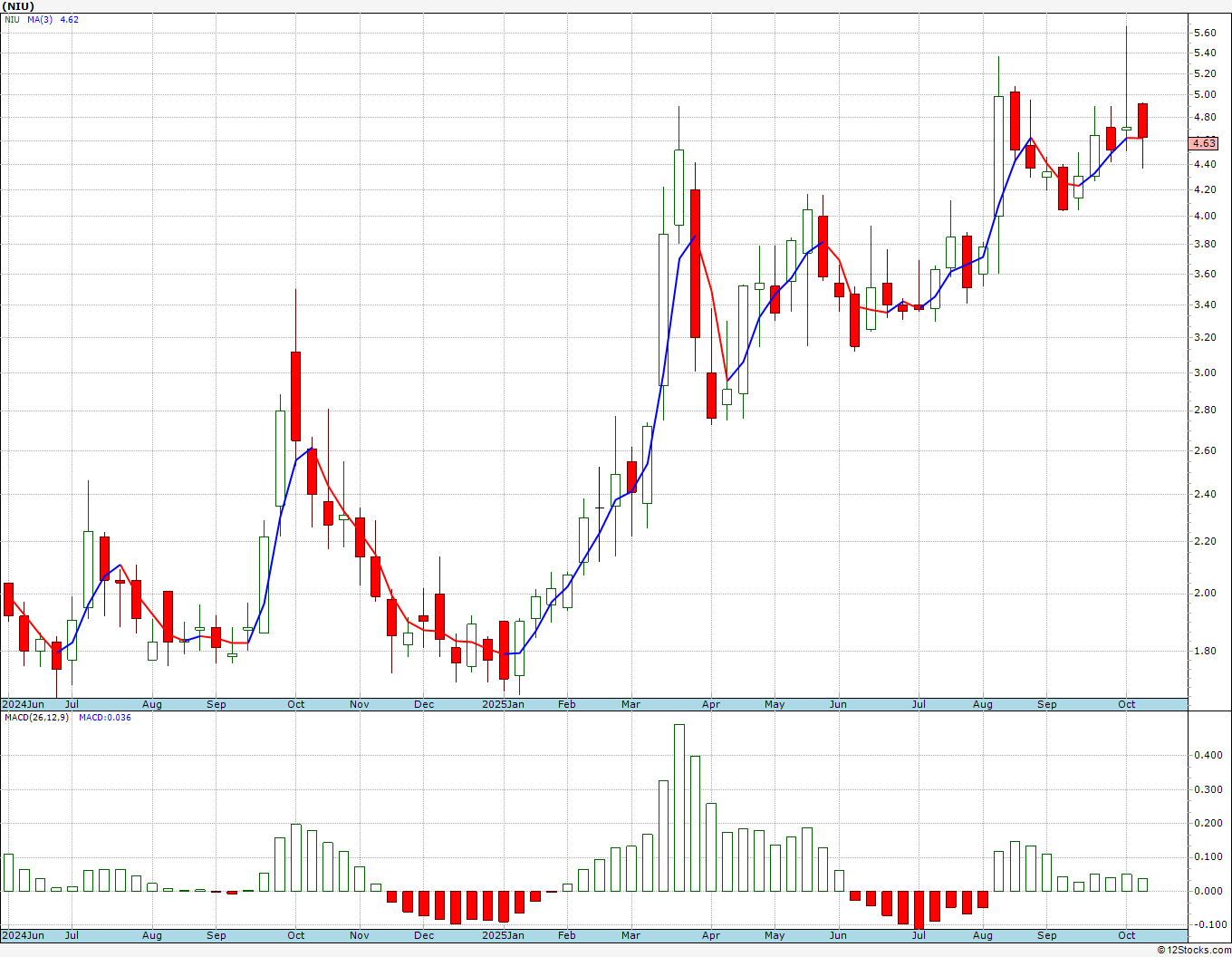Click the 4.63 current price tag
This screenshot has height=957, width=1232.
pyautogui.click(x=1204, y=143)
